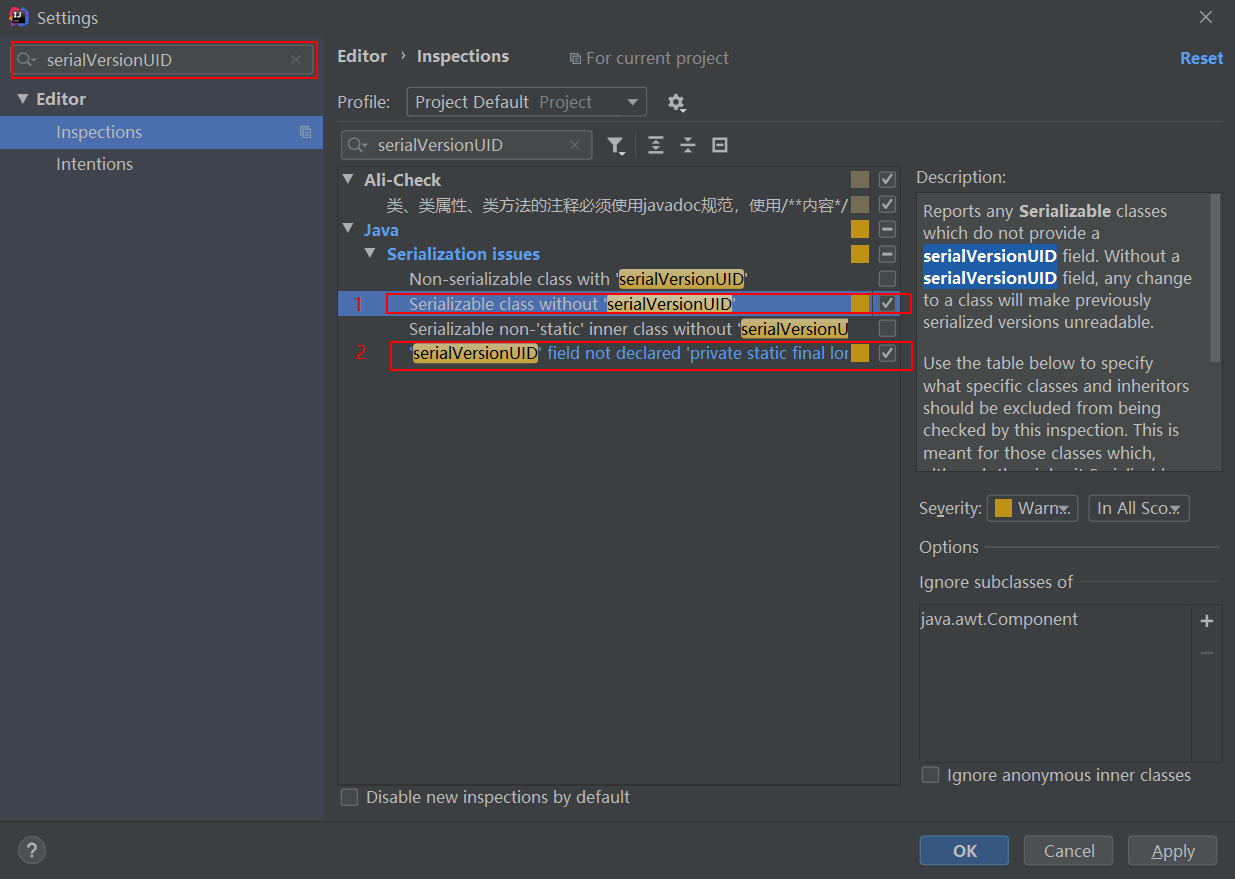Select Serializable non-'static' inner class row
This screenshot has width=1235, height=879.
click(619, 328)
